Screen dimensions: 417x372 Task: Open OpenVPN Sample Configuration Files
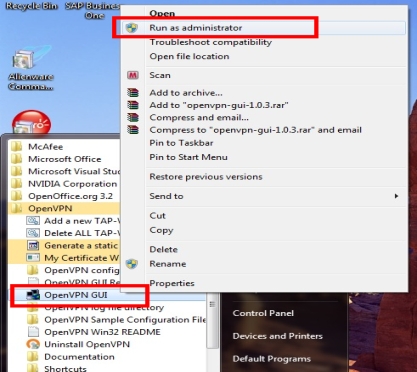[x=116, y=320]
